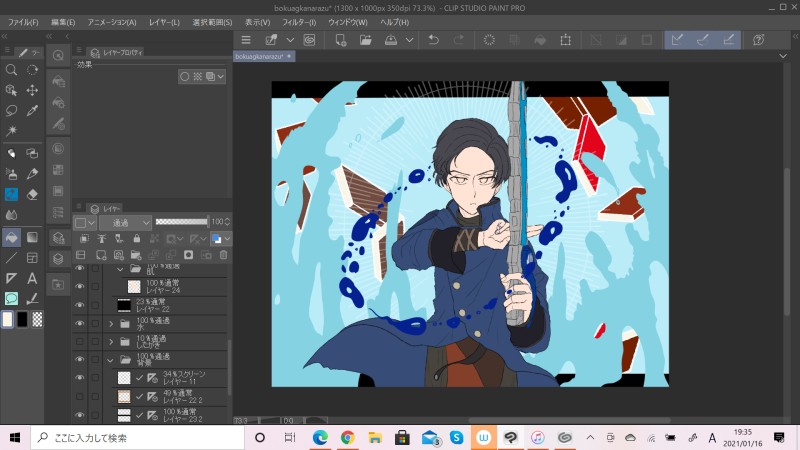Open the layer color blue-square dropdown
This screenshot has width=800, height=450.
pos(221,238)
